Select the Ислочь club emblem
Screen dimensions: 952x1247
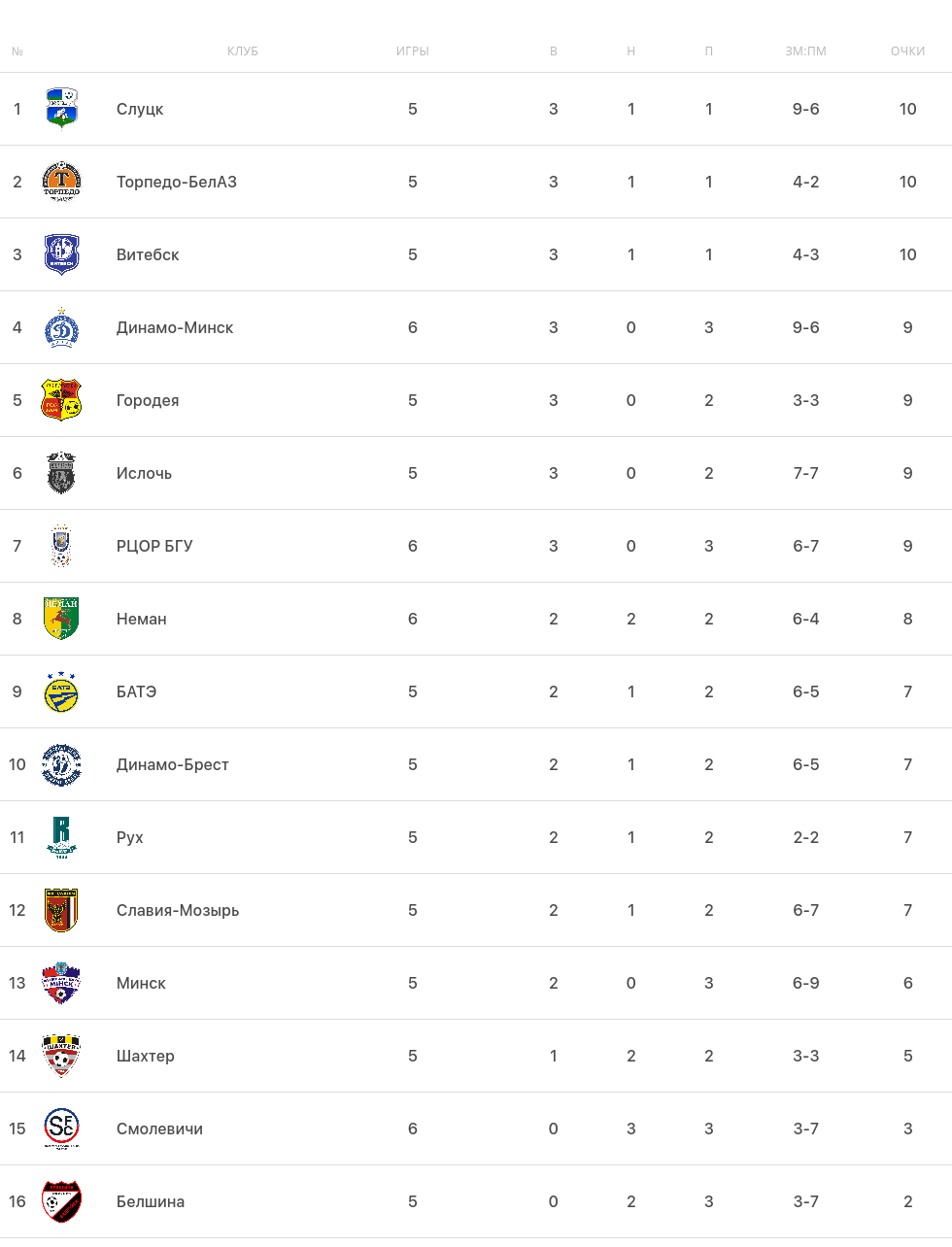coord(61,473)
